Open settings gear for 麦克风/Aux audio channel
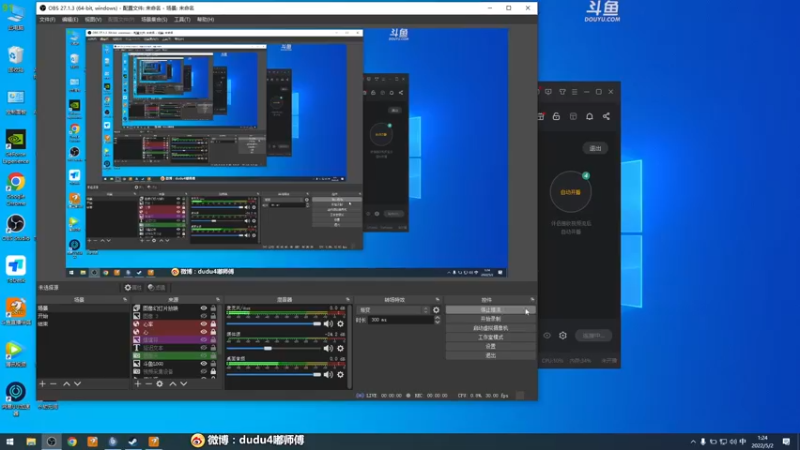 click(x=340, y=324)
